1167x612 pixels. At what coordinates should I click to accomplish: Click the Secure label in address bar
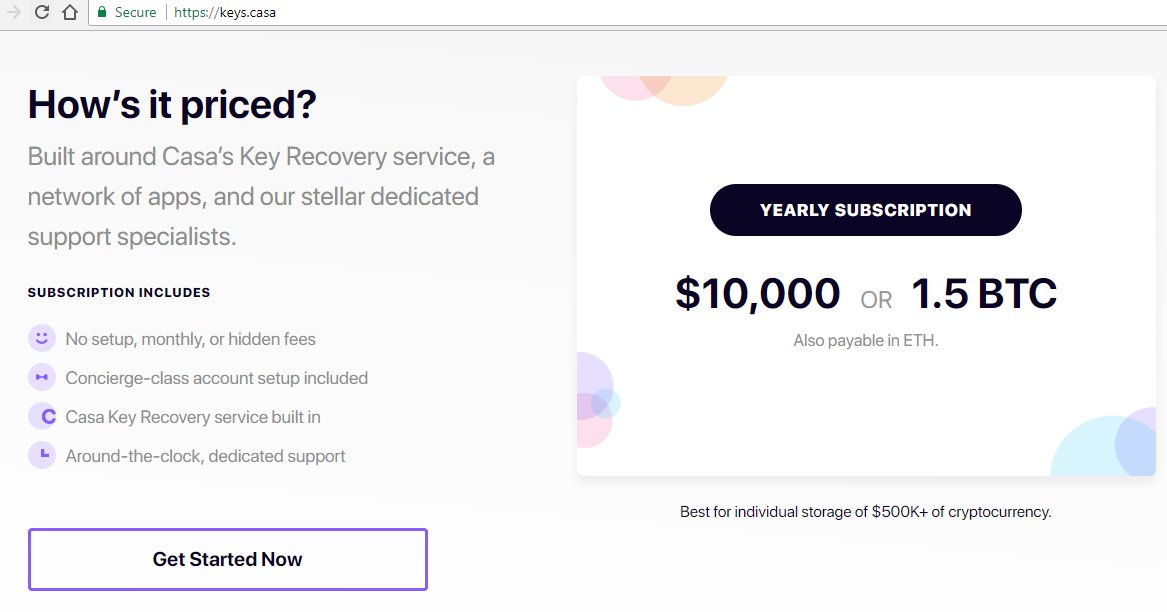point(135,13)
